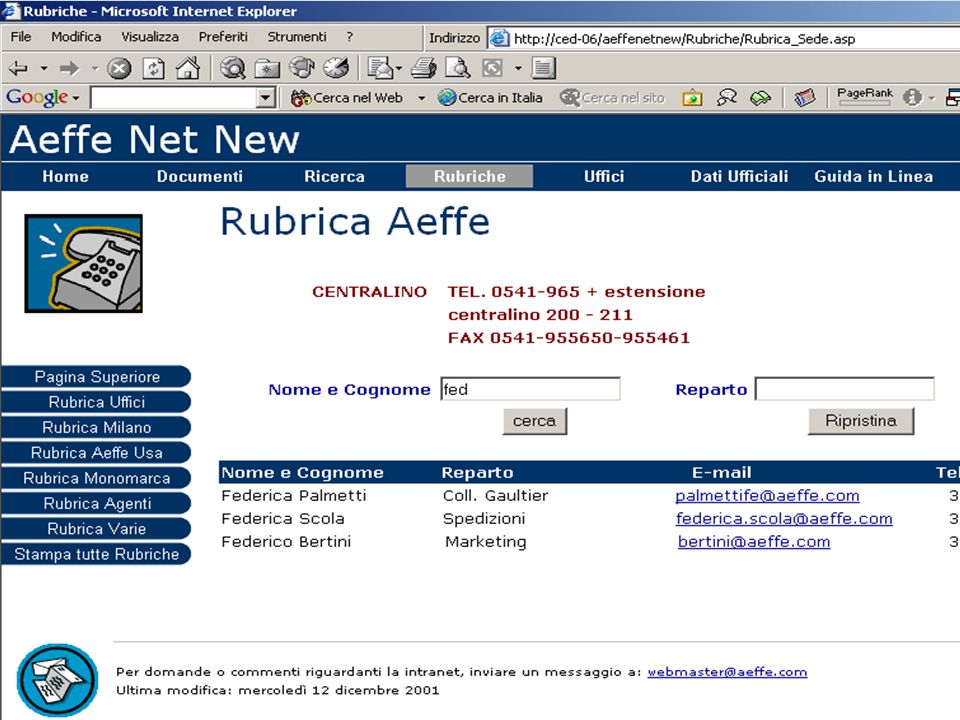960x720 pixels.
Task: Click the Google toolbar page info icon
Action: click(x=912, y=97)
